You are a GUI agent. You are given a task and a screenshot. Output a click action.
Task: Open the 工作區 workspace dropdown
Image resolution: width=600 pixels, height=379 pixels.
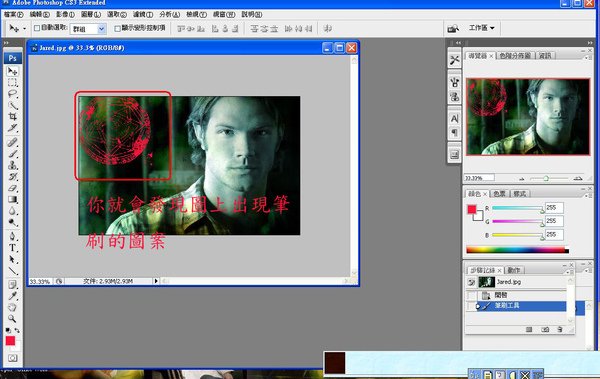[482, 28]
